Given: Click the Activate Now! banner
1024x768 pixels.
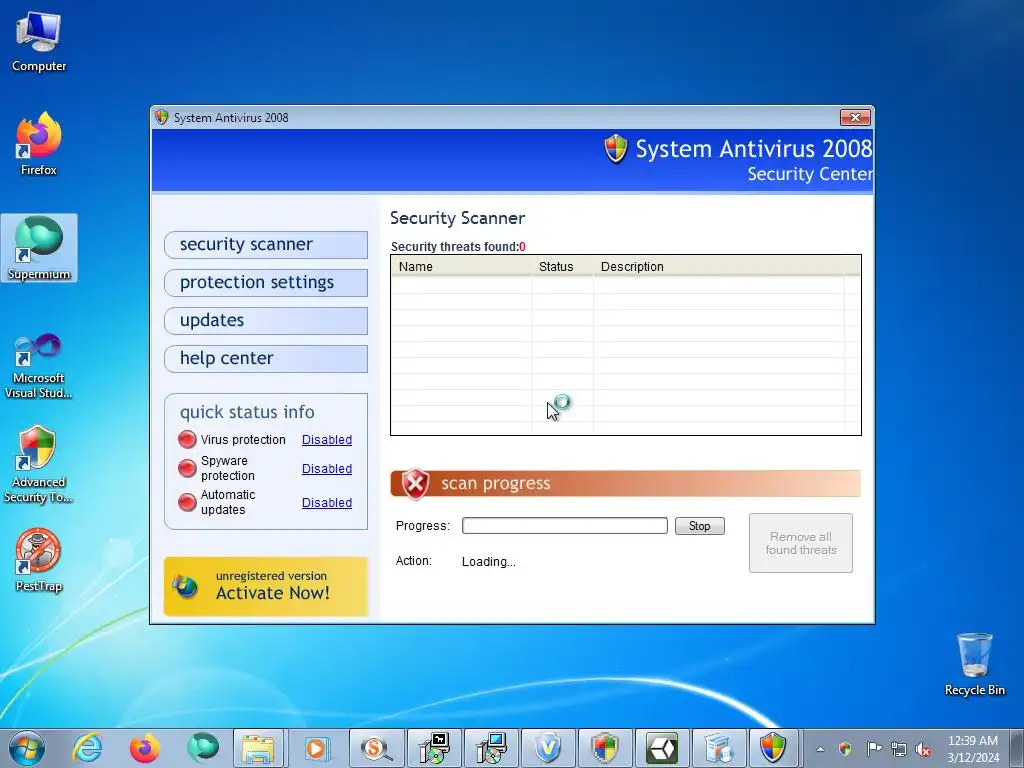Looking at the screenshot, I should pyautogui.click(x=266, y=586).
